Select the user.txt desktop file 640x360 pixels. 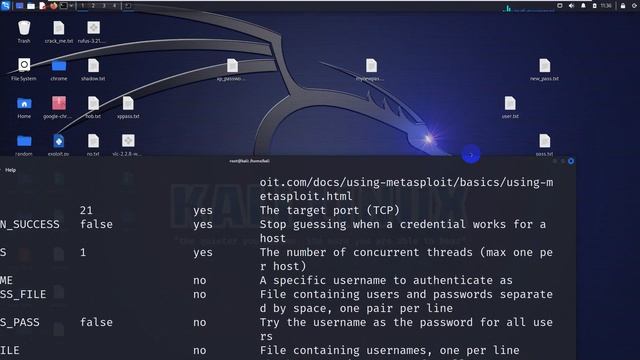(x=510, y=107)
